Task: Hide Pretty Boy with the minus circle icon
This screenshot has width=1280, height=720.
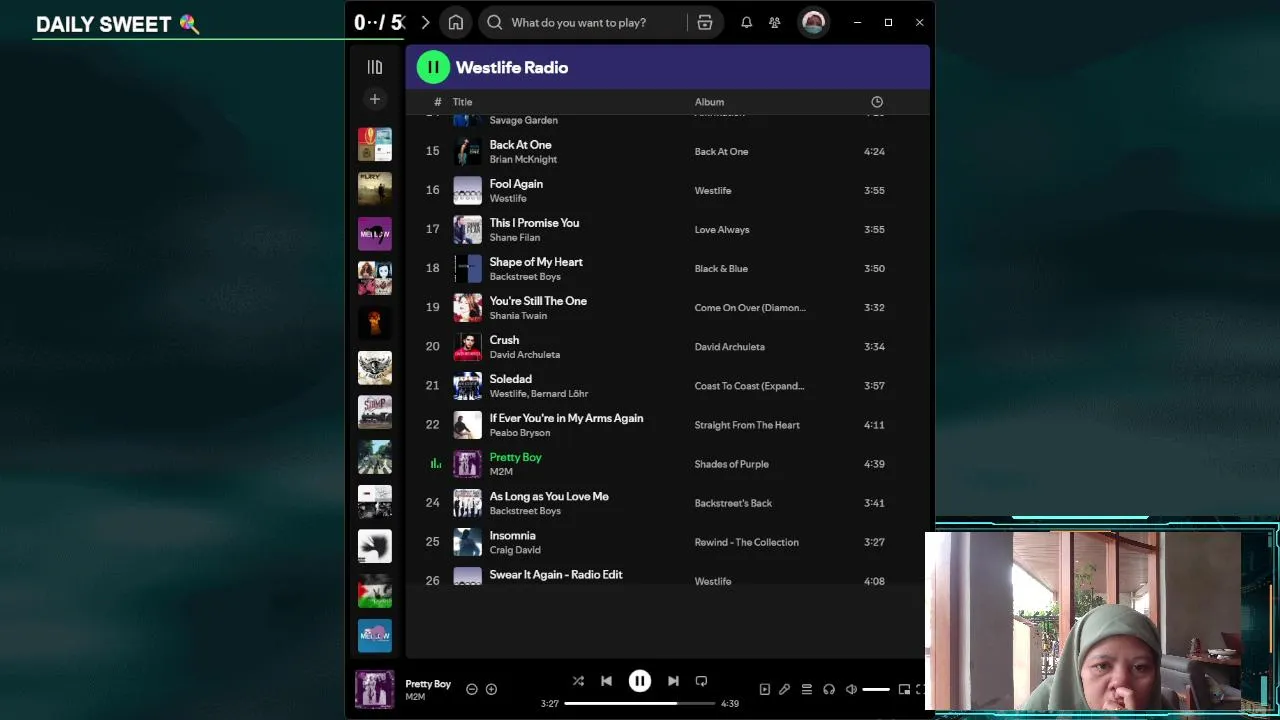Action: point(472,689)
